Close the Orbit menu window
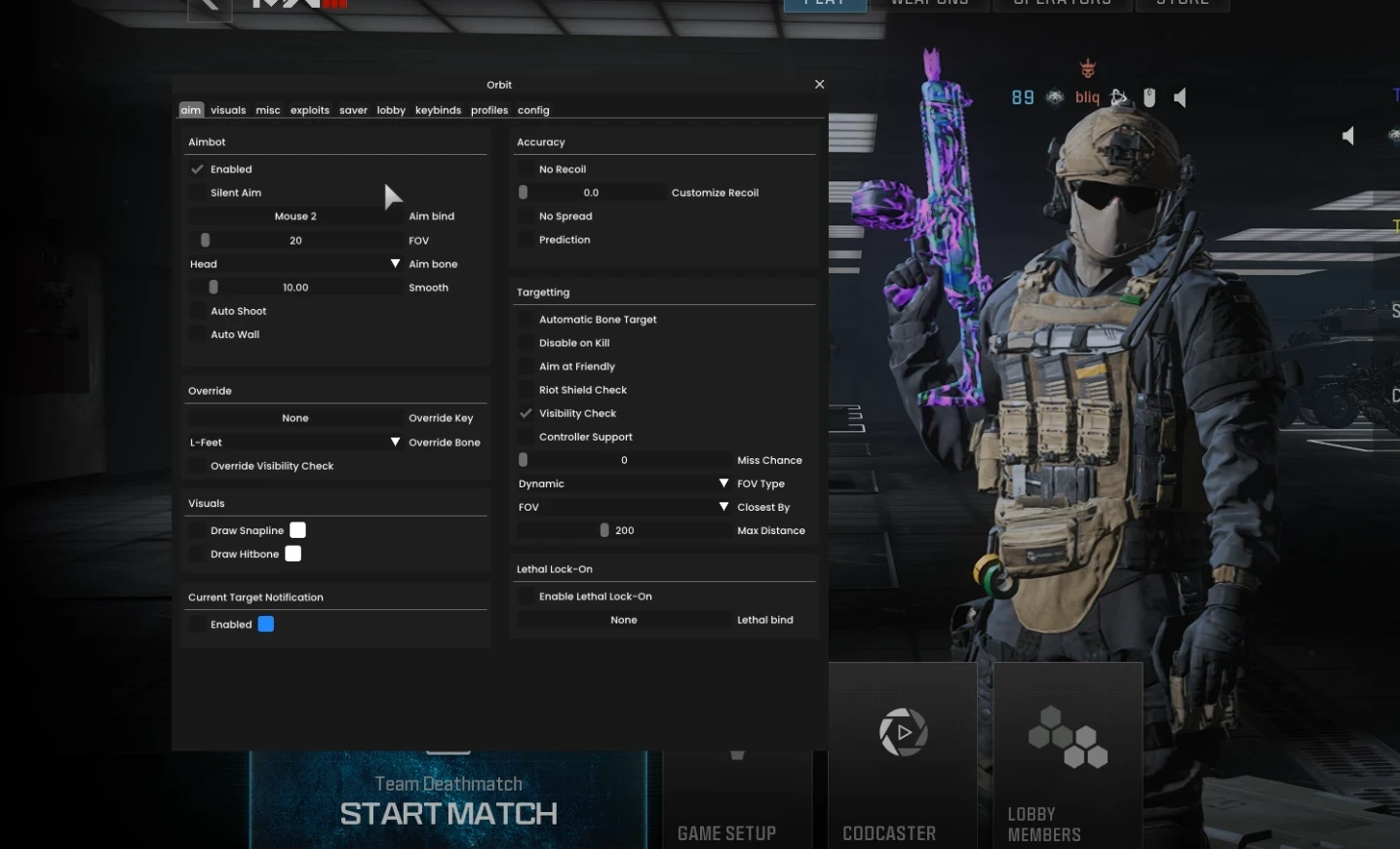This screenshot has width=1400, height=849. tap(820, 84)
